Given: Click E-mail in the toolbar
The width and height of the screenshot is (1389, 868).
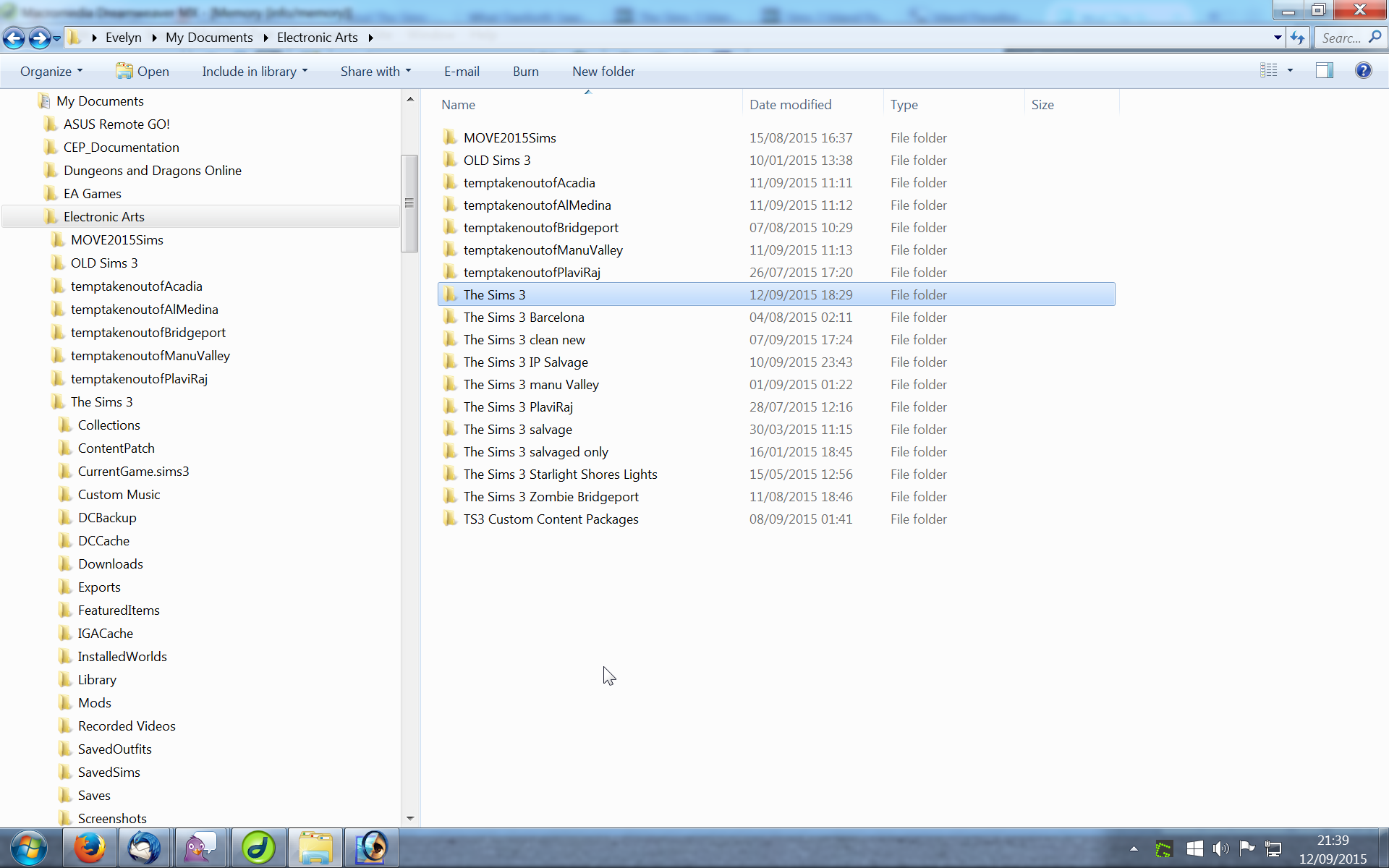Looking at the screenshot, I should click(x=462, y=71).
